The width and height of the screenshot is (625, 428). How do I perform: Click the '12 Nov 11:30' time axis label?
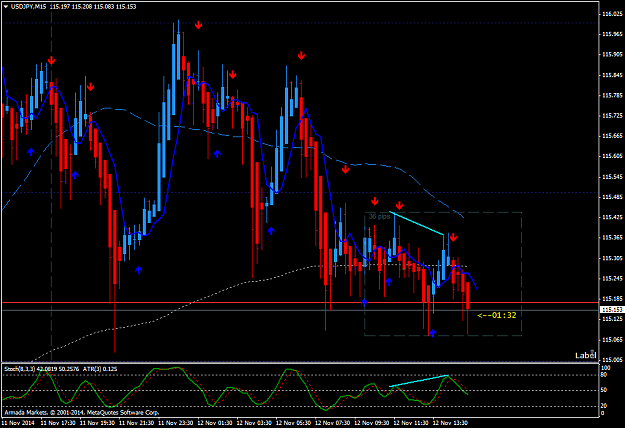411,423
